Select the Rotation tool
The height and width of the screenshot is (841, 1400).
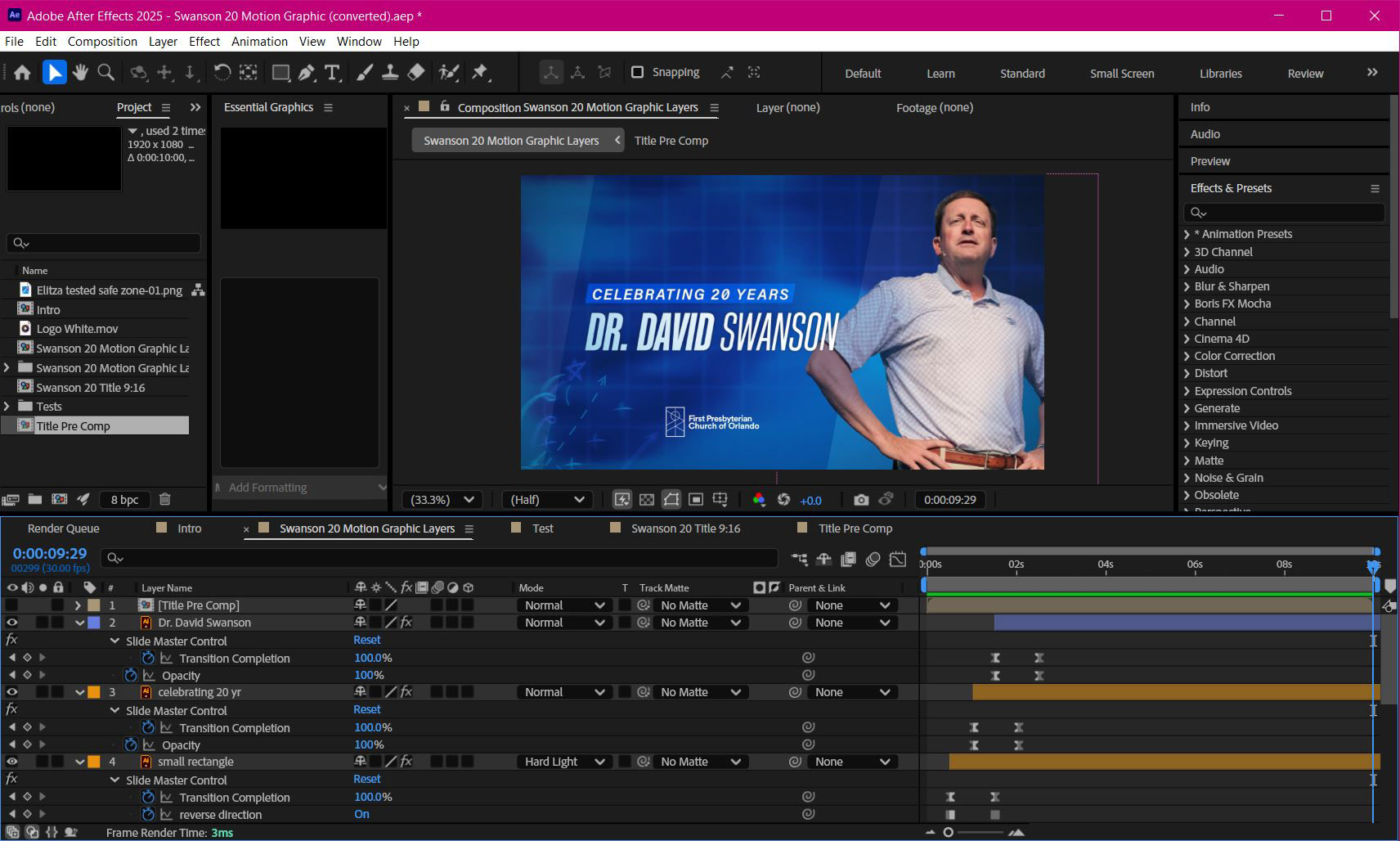(222, 73)
